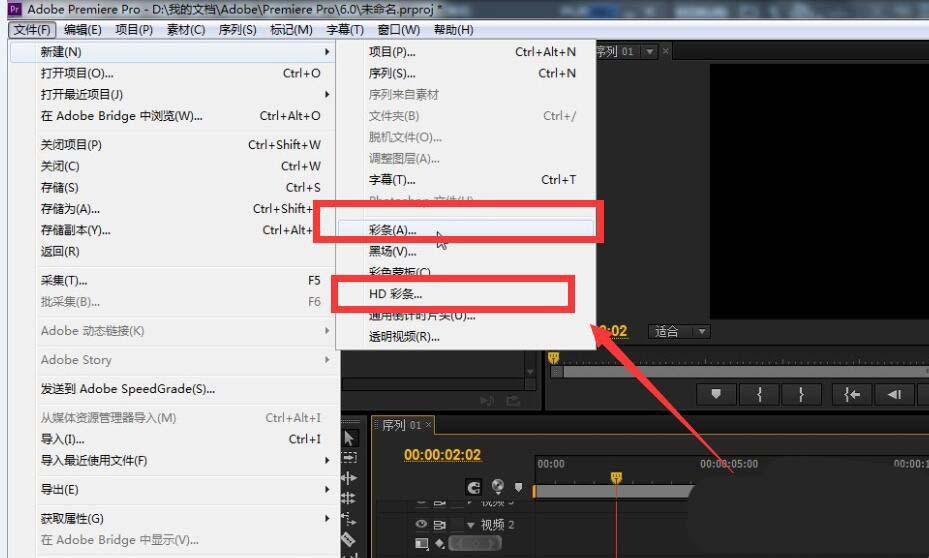
Task: Toggle the timeline Snap magnet button
Action: 473,487
